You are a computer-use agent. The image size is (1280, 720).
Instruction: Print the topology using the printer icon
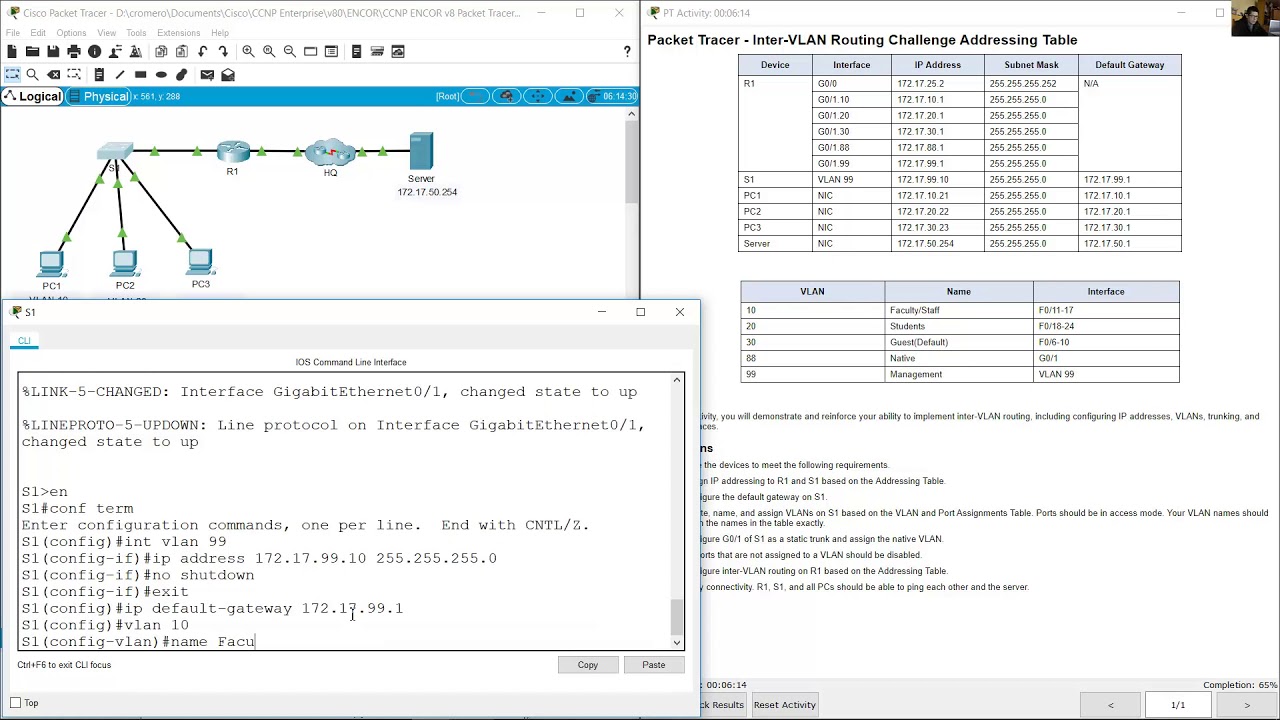[x=74, y=52]
